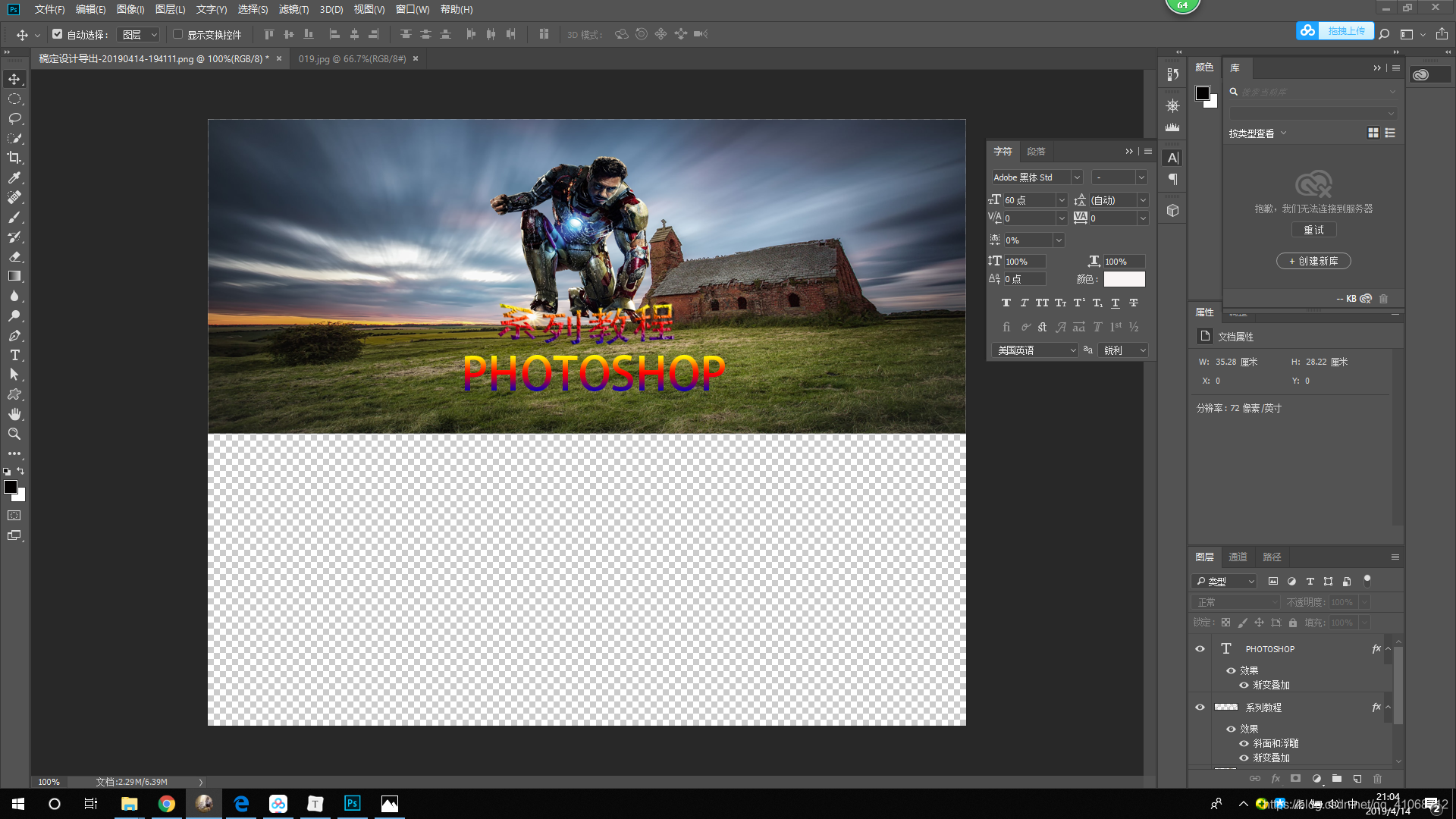1456x819 pixels.
Task: Click the 重试 button in library panel
Action: point(1313,230)
